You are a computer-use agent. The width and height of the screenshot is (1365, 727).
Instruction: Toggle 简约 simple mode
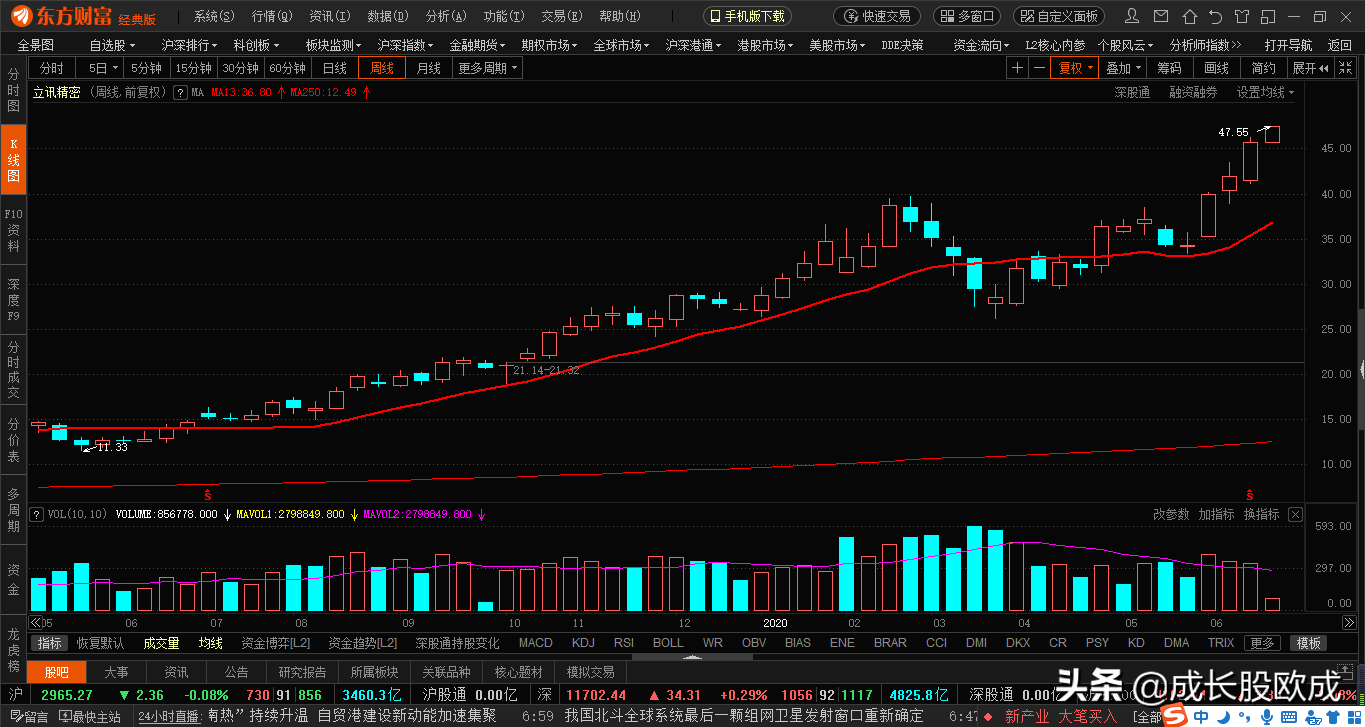pos(1263,68)
